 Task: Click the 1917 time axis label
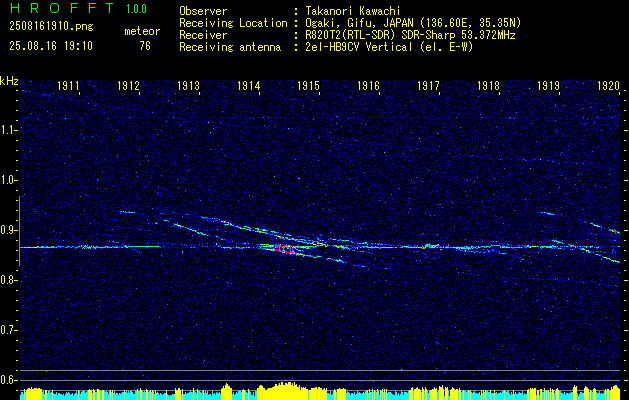point(428,85)
